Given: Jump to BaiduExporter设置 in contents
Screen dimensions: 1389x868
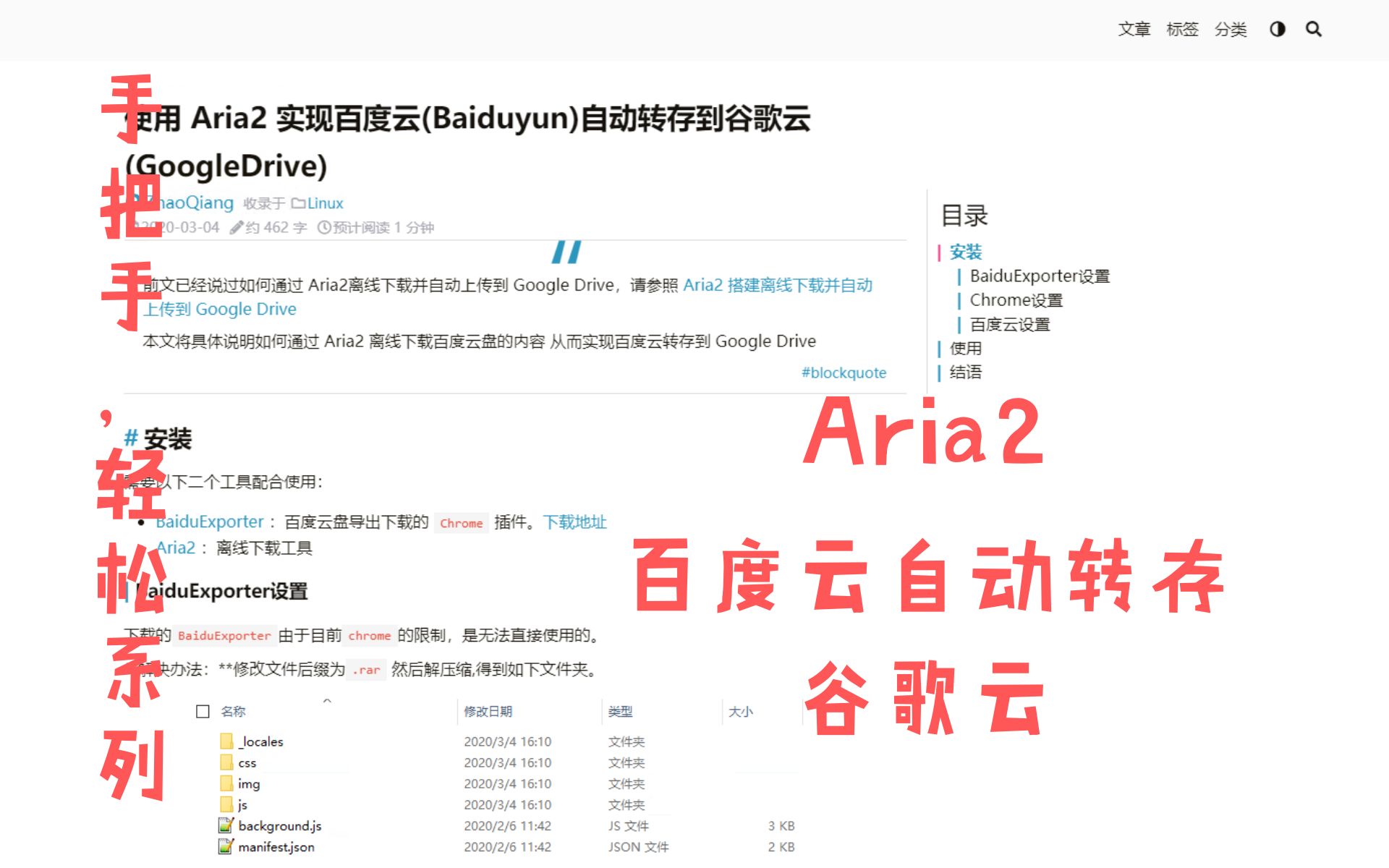Looking at the screenshot, I should point(1040,276).
